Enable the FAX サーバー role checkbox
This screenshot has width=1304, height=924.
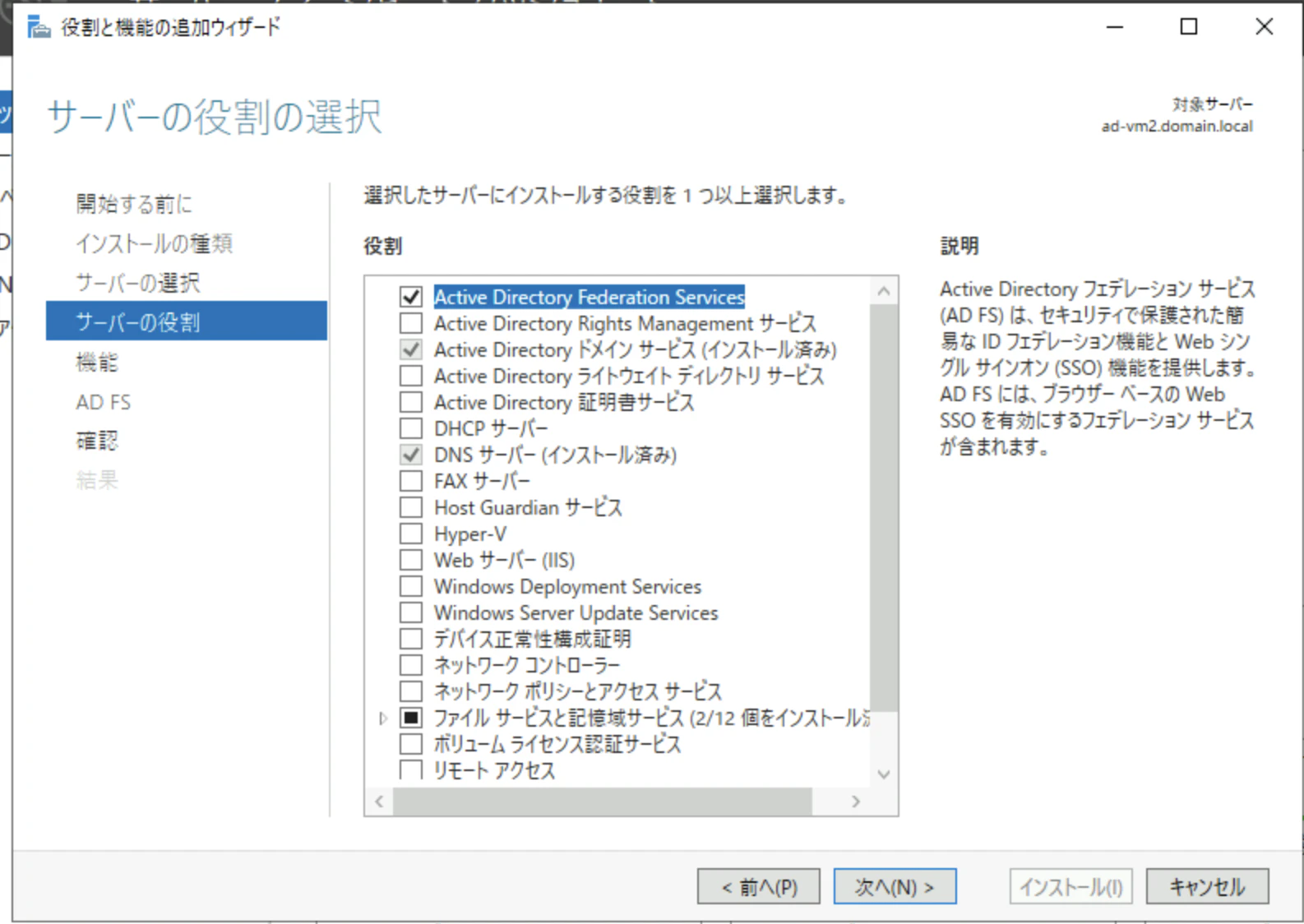click(x=411, y=481)
